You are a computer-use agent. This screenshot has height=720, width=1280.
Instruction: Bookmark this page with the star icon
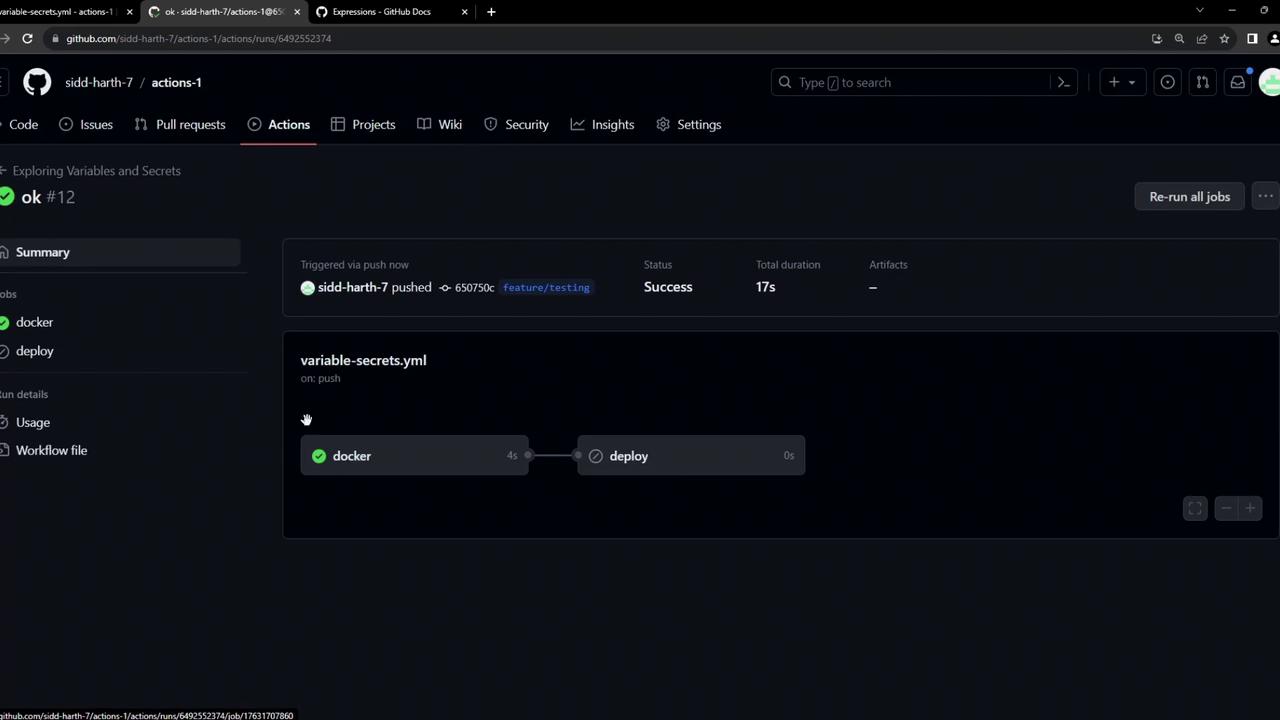1224,38
